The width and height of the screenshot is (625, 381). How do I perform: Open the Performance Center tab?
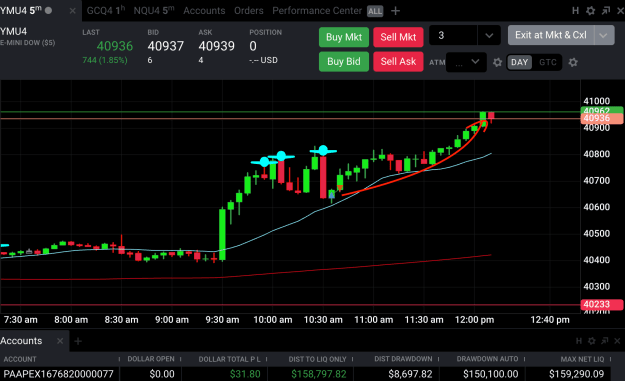coord(317,11)
